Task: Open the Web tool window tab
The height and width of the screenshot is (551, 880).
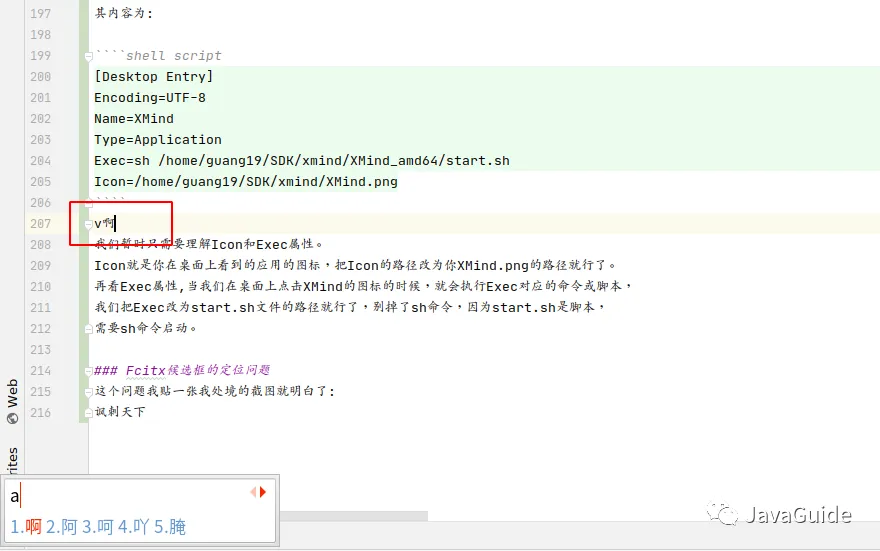Action: [x=12, y=401]
